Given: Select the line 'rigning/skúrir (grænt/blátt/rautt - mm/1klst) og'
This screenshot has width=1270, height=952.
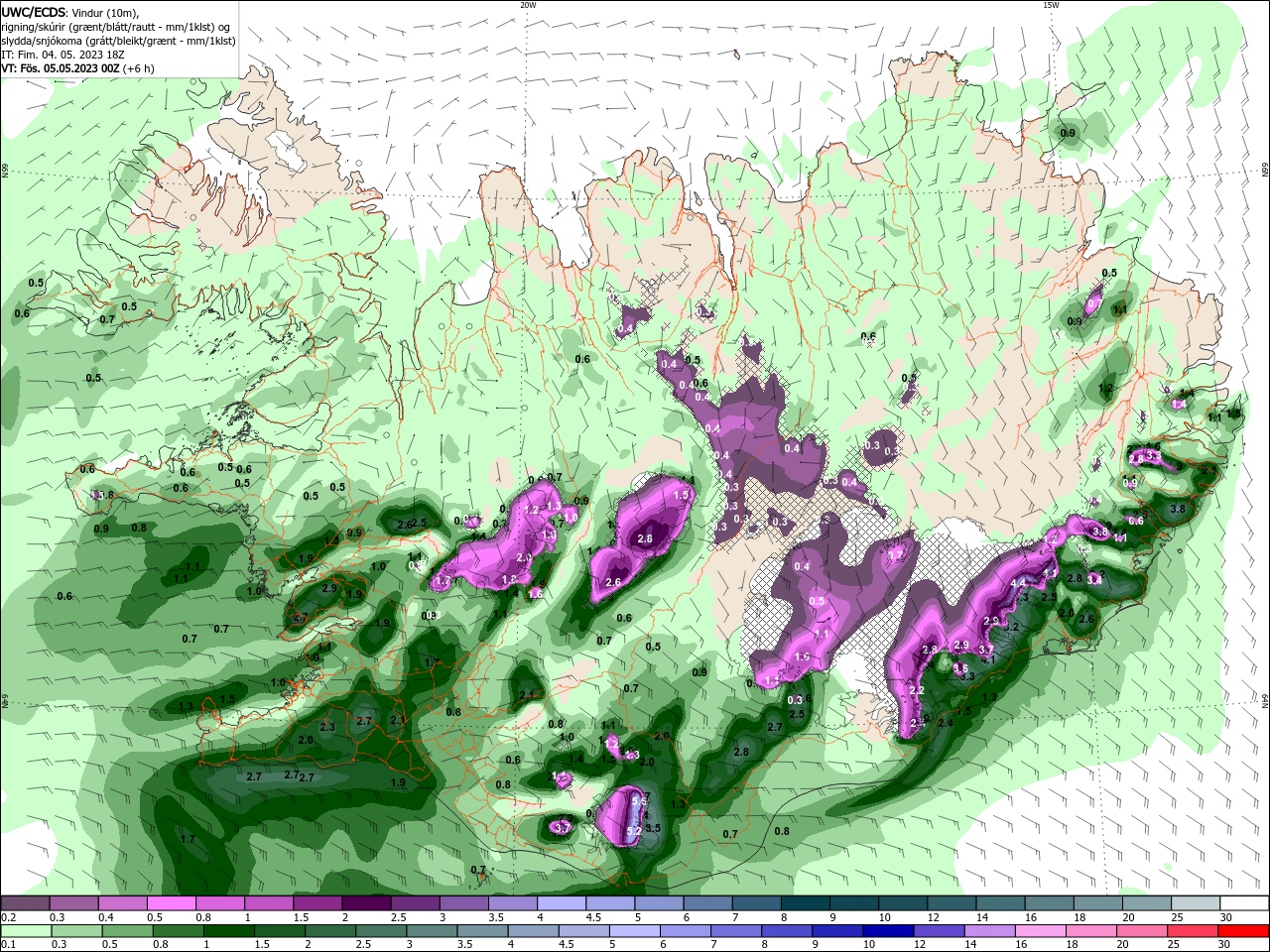Looking at the screenshot, I should [116, 27].
